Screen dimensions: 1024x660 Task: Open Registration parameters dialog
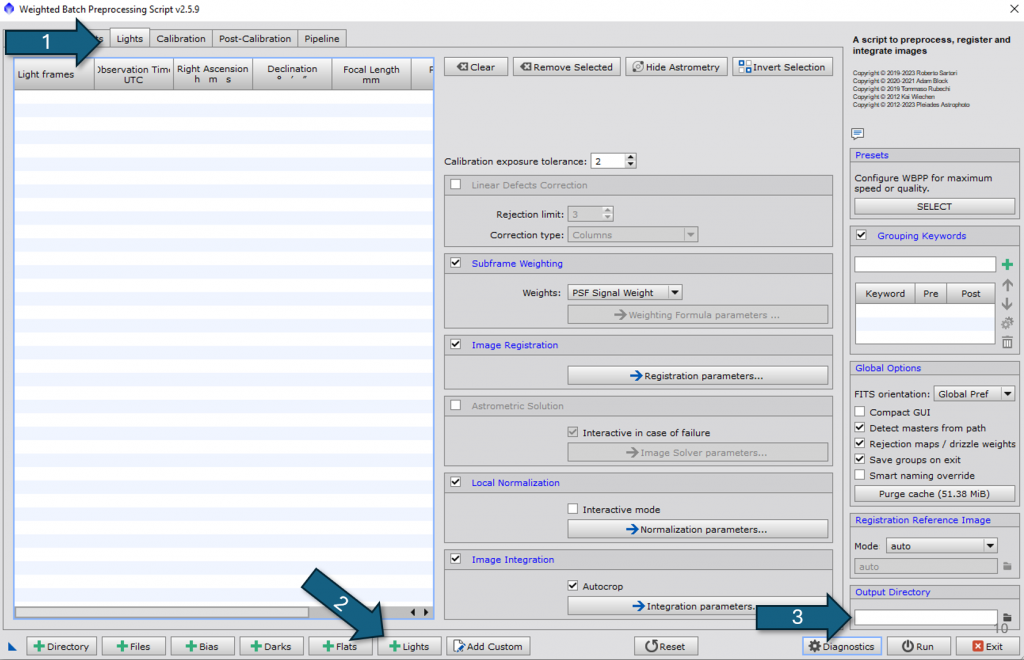pyautogui.click(x=697, y=376)
